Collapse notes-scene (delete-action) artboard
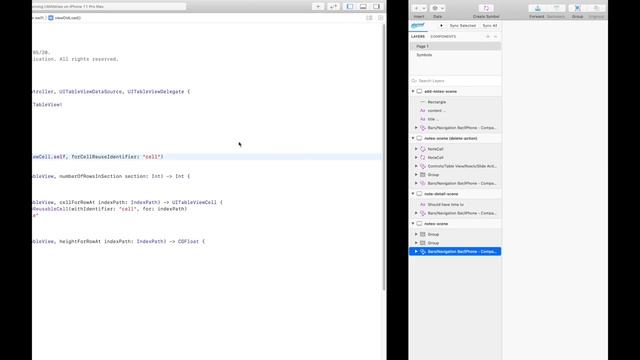The height and width of the screenshot is (360, 640). [413, 138]
